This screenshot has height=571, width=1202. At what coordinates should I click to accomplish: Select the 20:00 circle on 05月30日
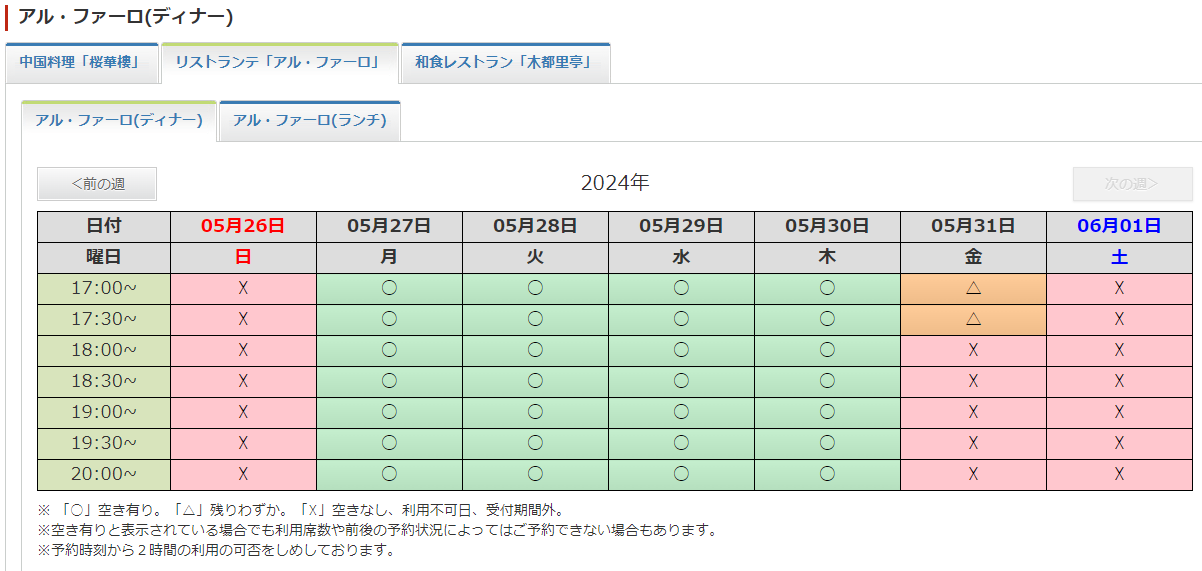[x=827, y=474]
